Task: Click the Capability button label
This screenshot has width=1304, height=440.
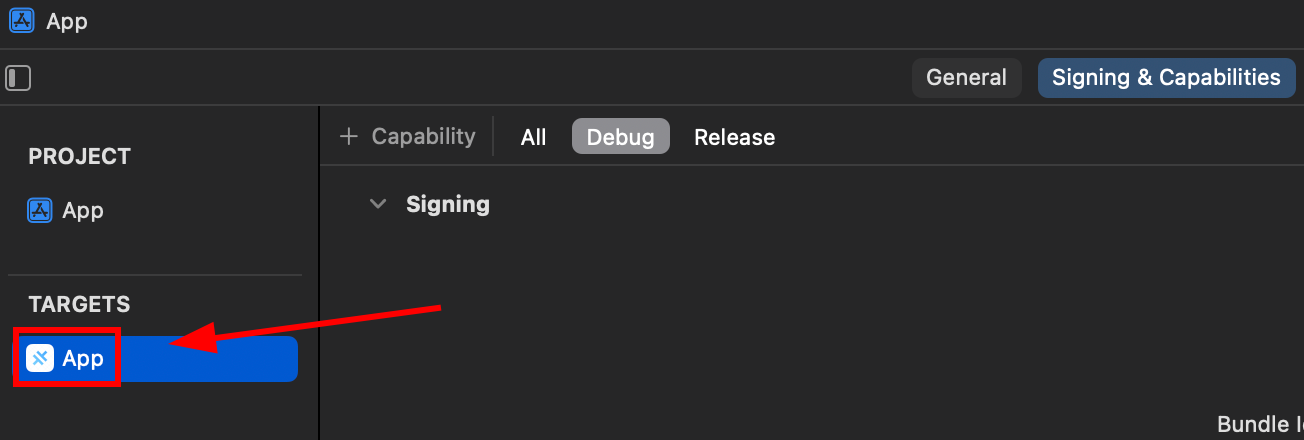Action: 423,137
